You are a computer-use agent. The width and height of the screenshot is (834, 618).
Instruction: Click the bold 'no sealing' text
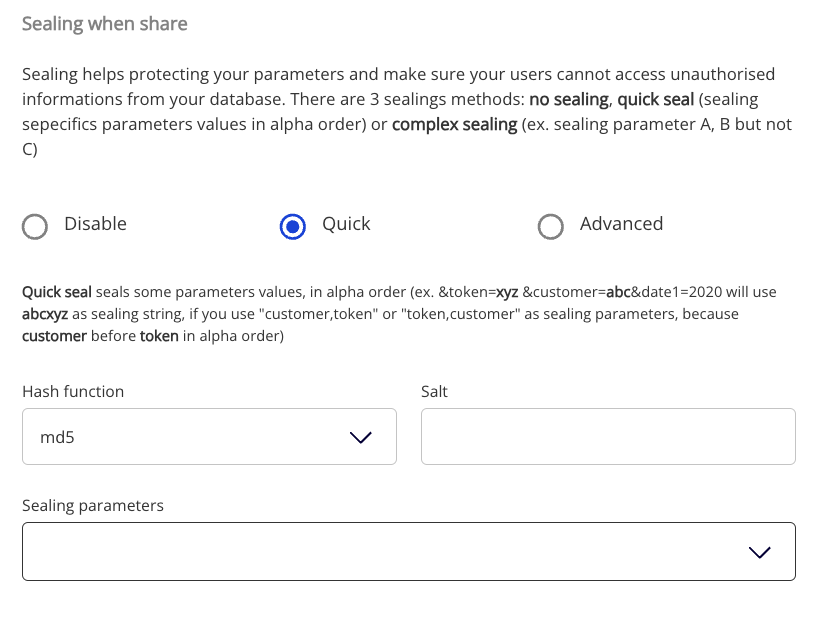[569, 99]
